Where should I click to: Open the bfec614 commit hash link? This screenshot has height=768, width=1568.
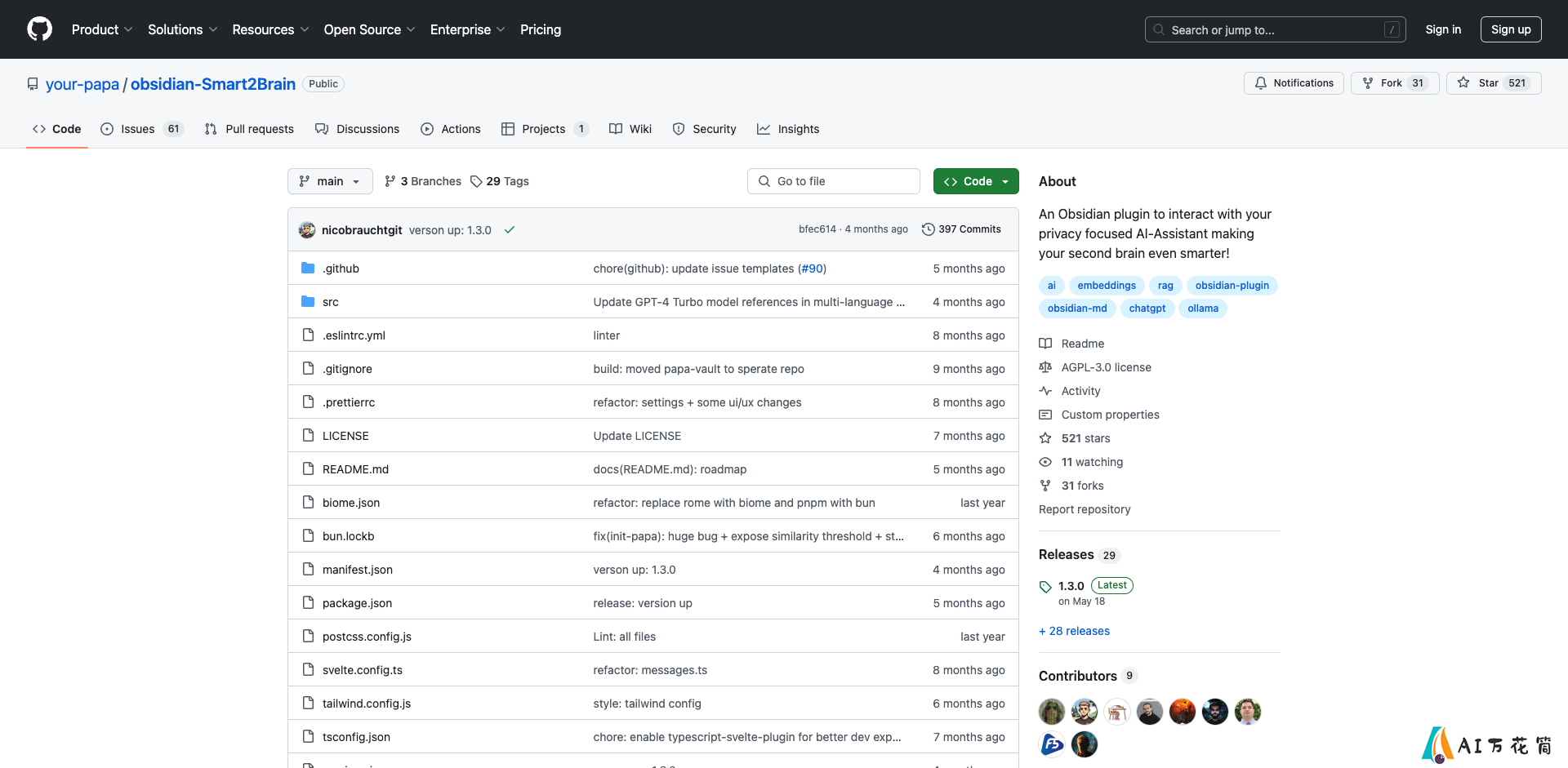point(817,229)
